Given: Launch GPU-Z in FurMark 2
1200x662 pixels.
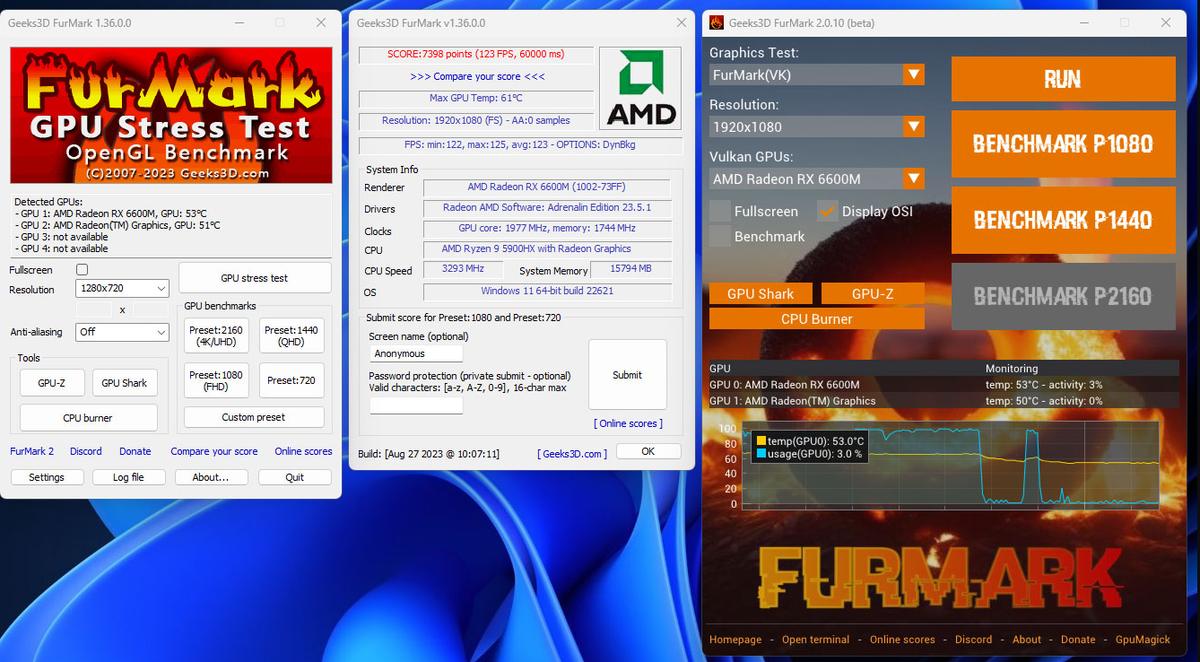Looking at the screenshot, I should click(x=873, y=293).
